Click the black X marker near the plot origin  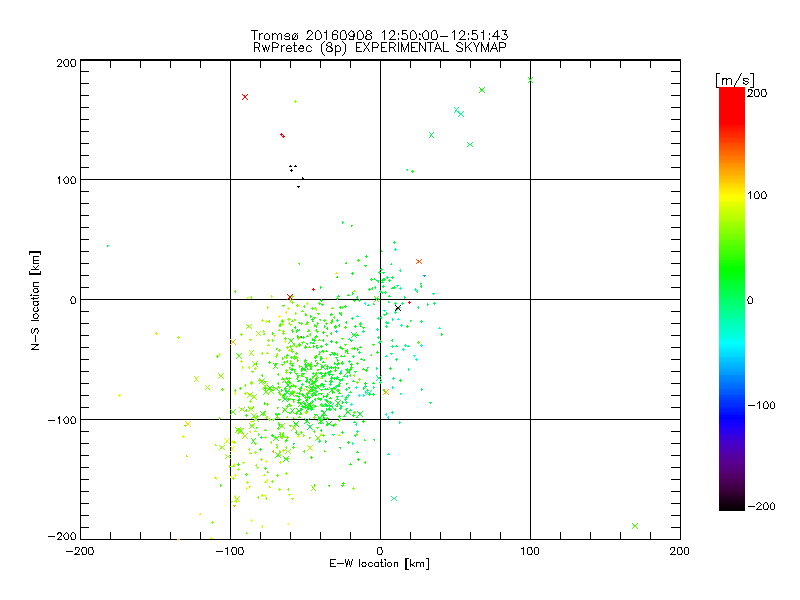(x=398, y=308)
